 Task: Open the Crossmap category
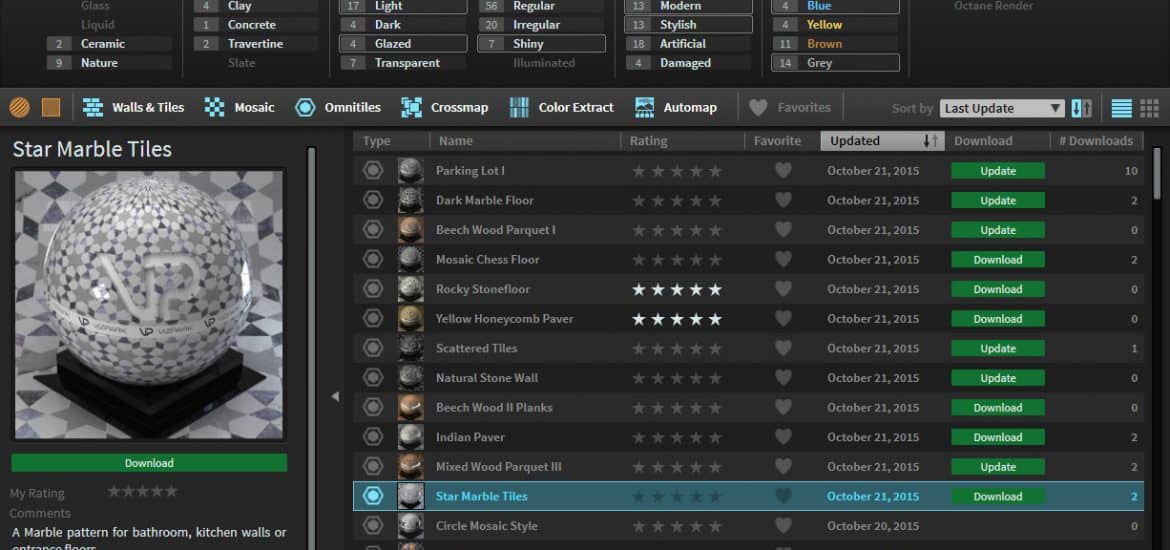point(445,107)
